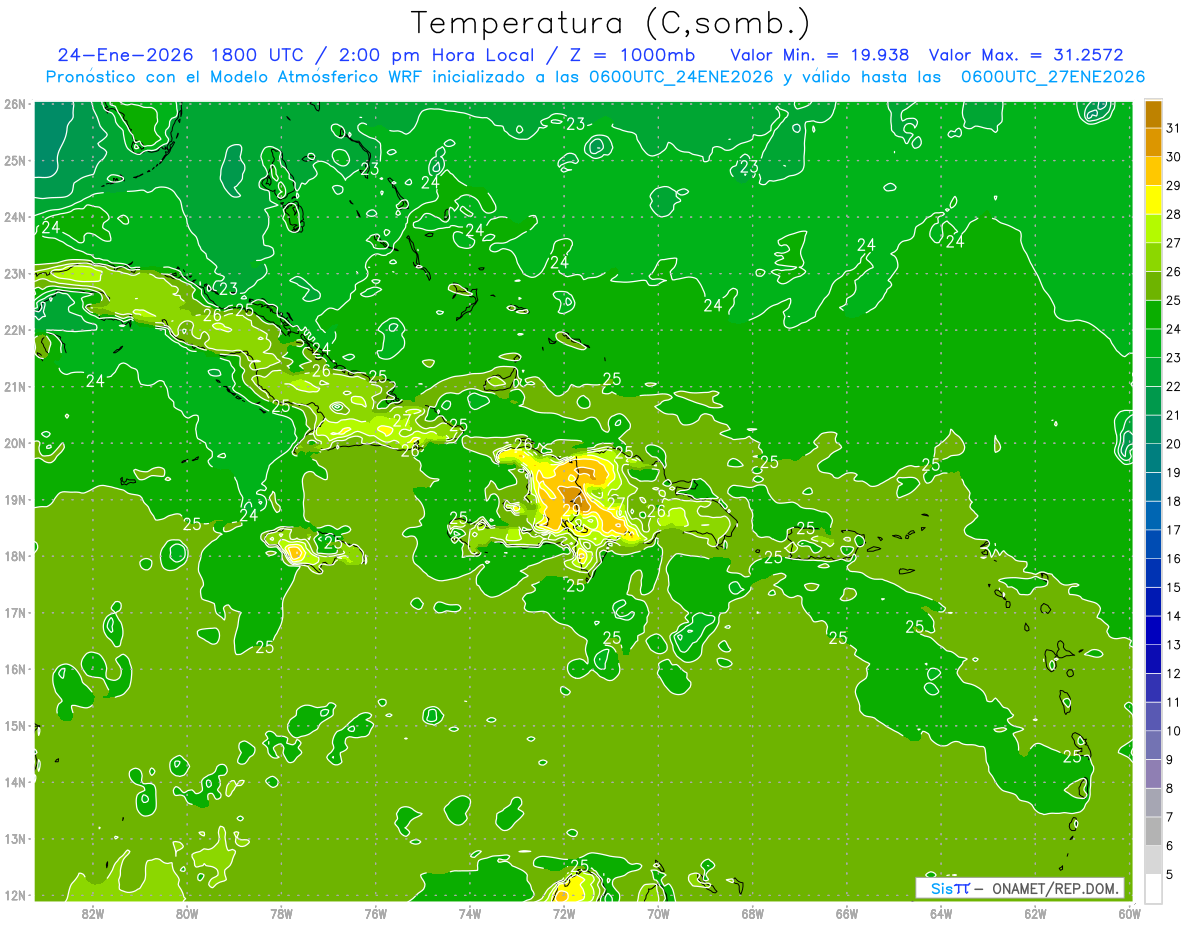Image resolution: width=1200 pixels, height=927 pixels.
Task: Click longitude axis label "68W"
Action: coord(752,913)
